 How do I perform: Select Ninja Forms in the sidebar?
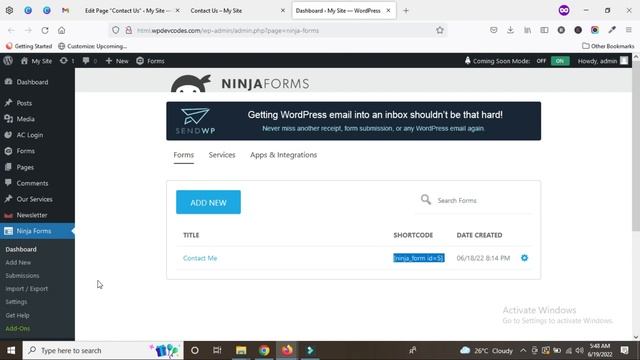(37, 231)
